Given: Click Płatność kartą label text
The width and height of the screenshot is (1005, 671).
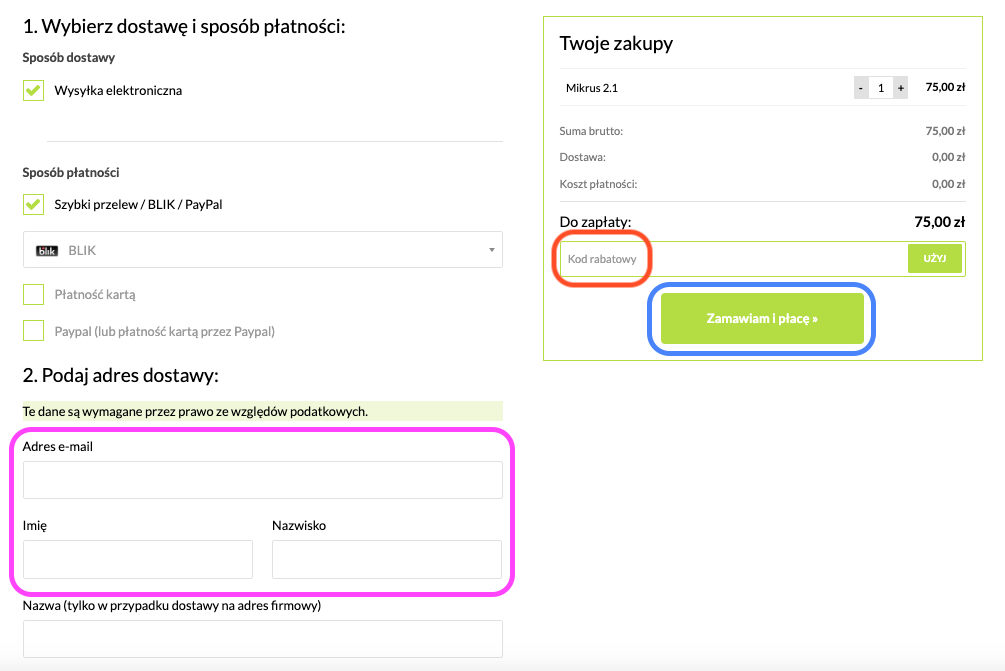Looking at the screenshot, I should pos(95,295).
